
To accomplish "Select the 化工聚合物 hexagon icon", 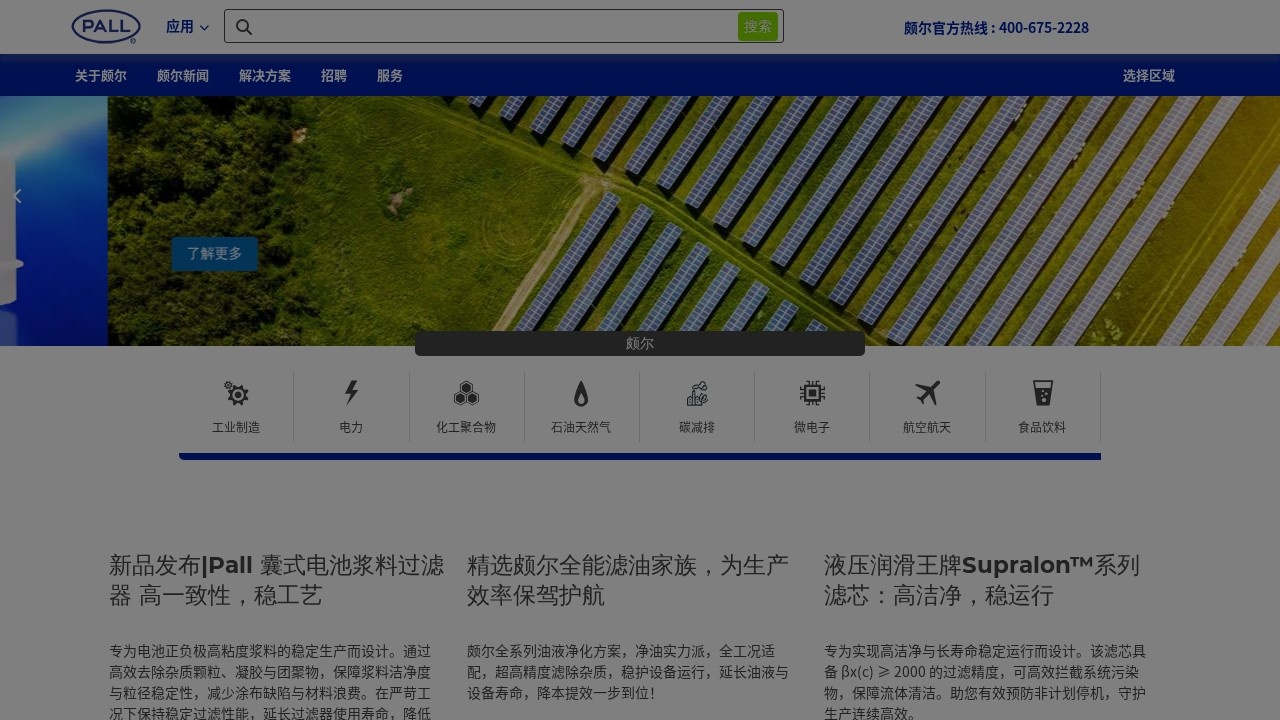I will 466,393.
